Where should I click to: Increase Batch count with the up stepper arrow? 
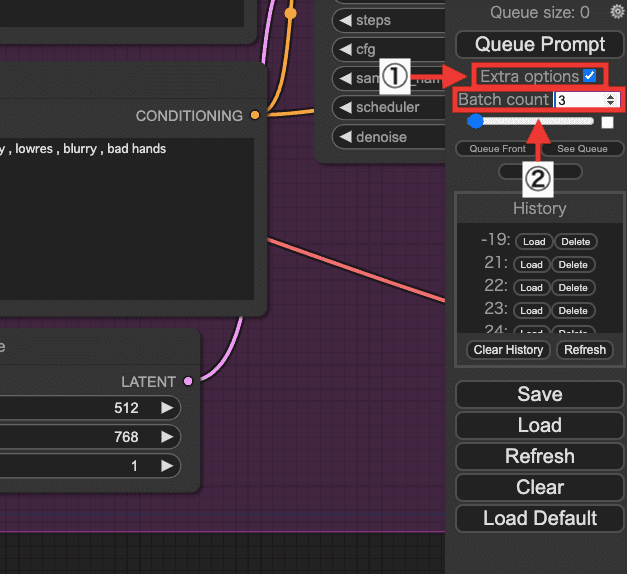pos(610,96)
